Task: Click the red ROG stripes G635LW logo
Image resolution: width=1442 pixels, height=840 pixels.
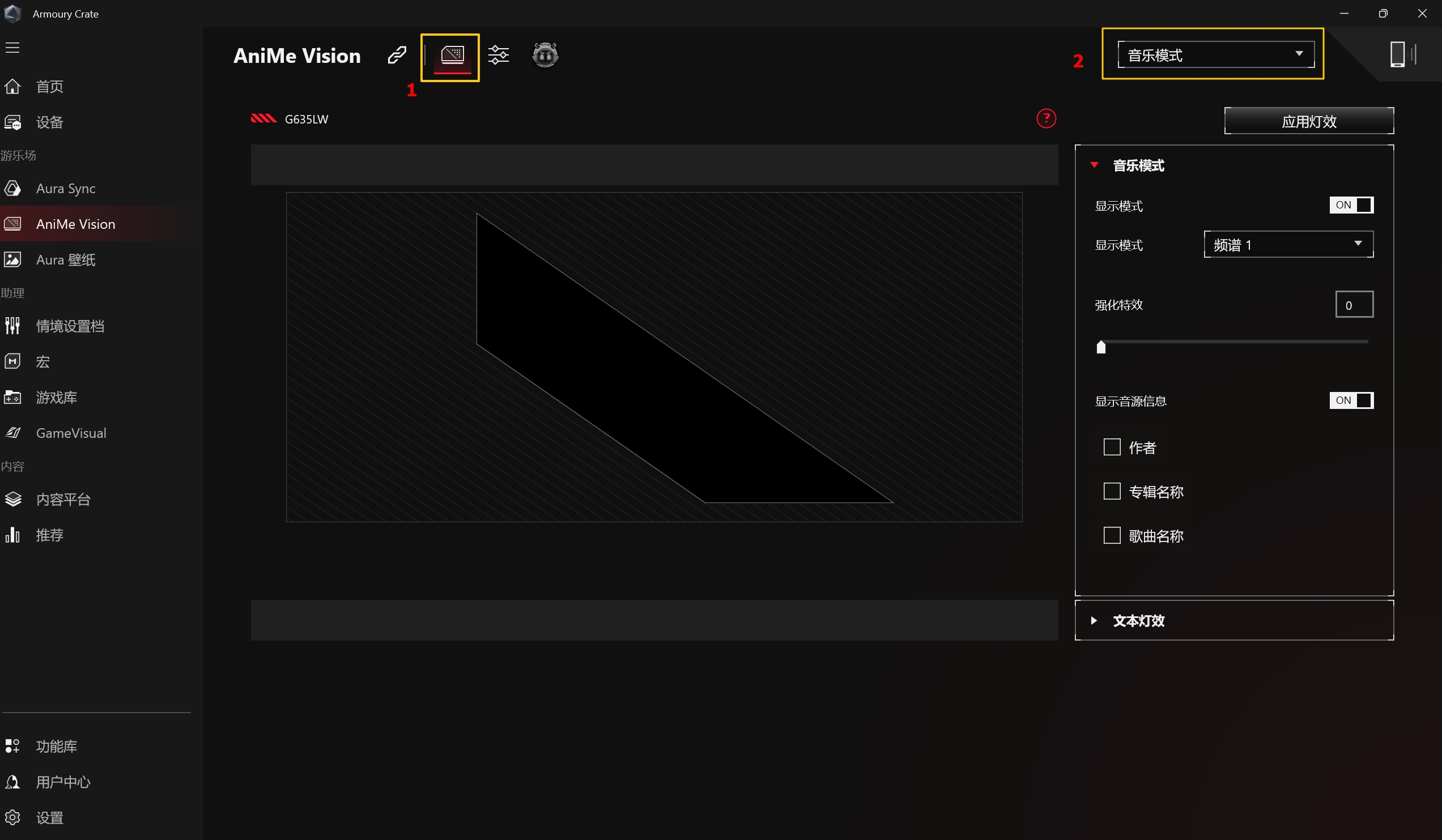Action: (264, 118)
